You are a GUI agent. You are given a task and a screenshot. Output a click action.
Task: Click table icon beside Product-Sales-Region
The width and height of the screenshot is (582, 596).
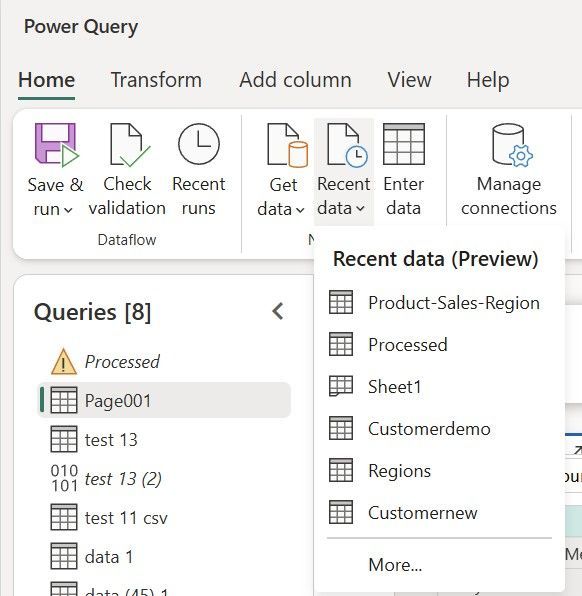(341, 302)
